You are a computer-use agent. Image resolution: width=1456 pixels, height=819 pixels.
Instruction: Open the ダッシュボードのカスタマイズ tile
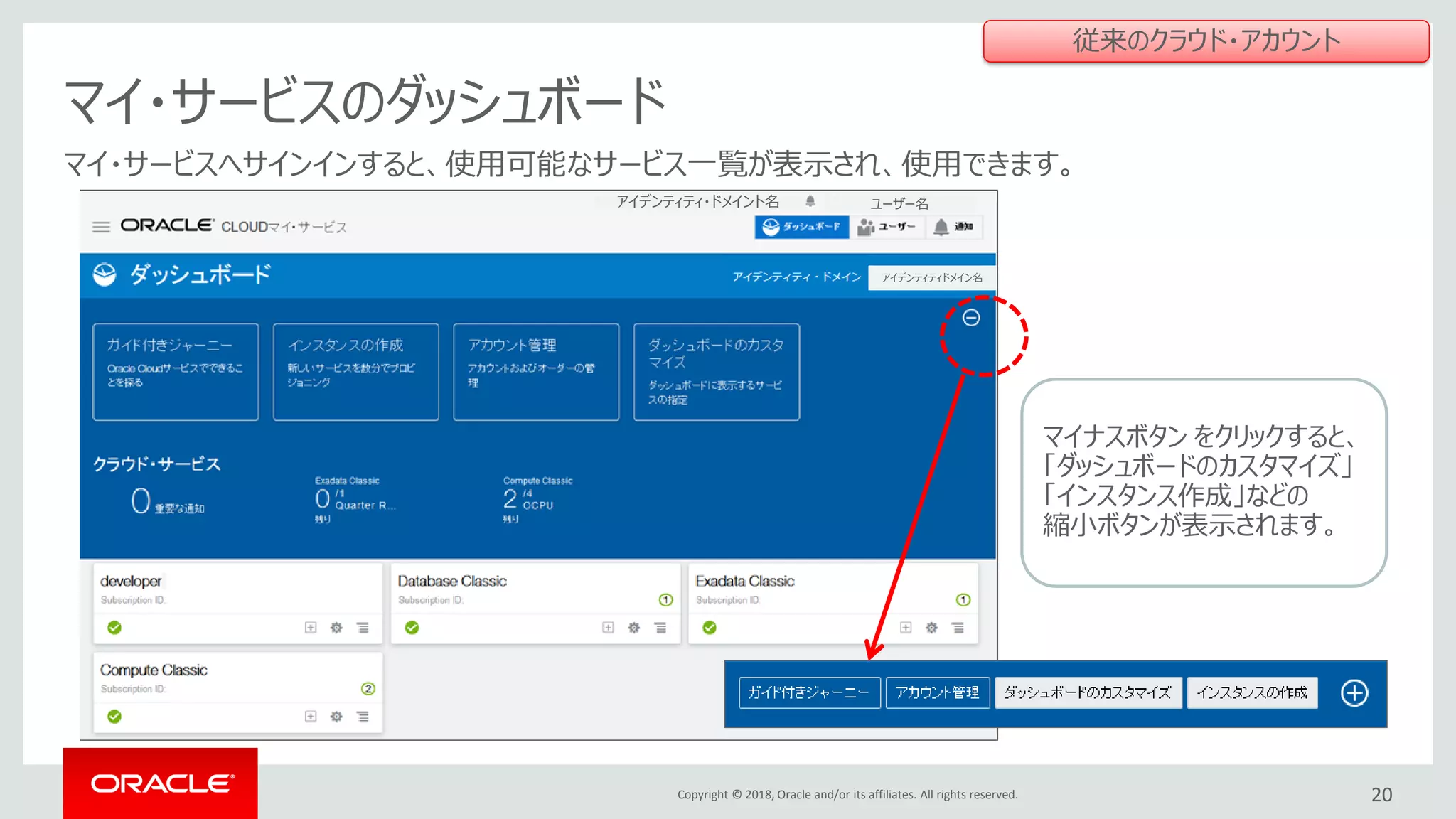click(716, 372)
